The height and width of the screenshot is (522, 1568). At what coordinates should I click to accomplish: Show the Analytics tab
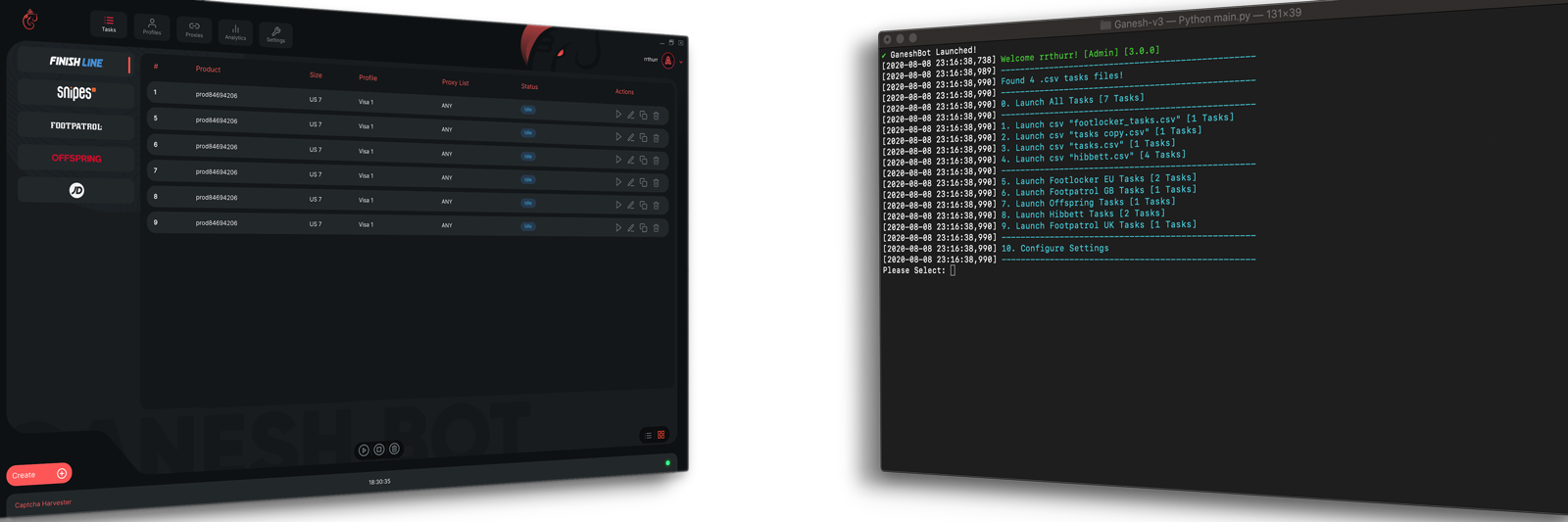pyautogui.click(x=235, y=32)
